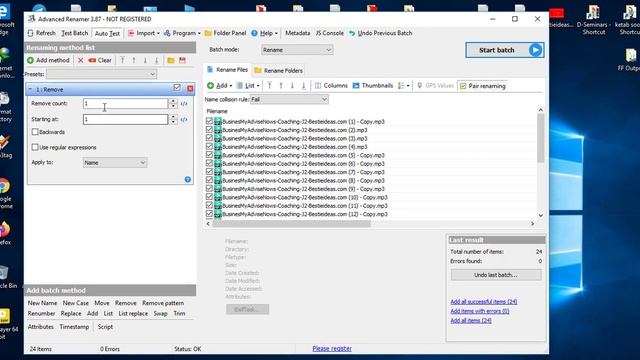Toggle the Remove method enabled checkbox
Image resolution: width=640 pixels, height=360 pixels.
(x=177, y=87)
